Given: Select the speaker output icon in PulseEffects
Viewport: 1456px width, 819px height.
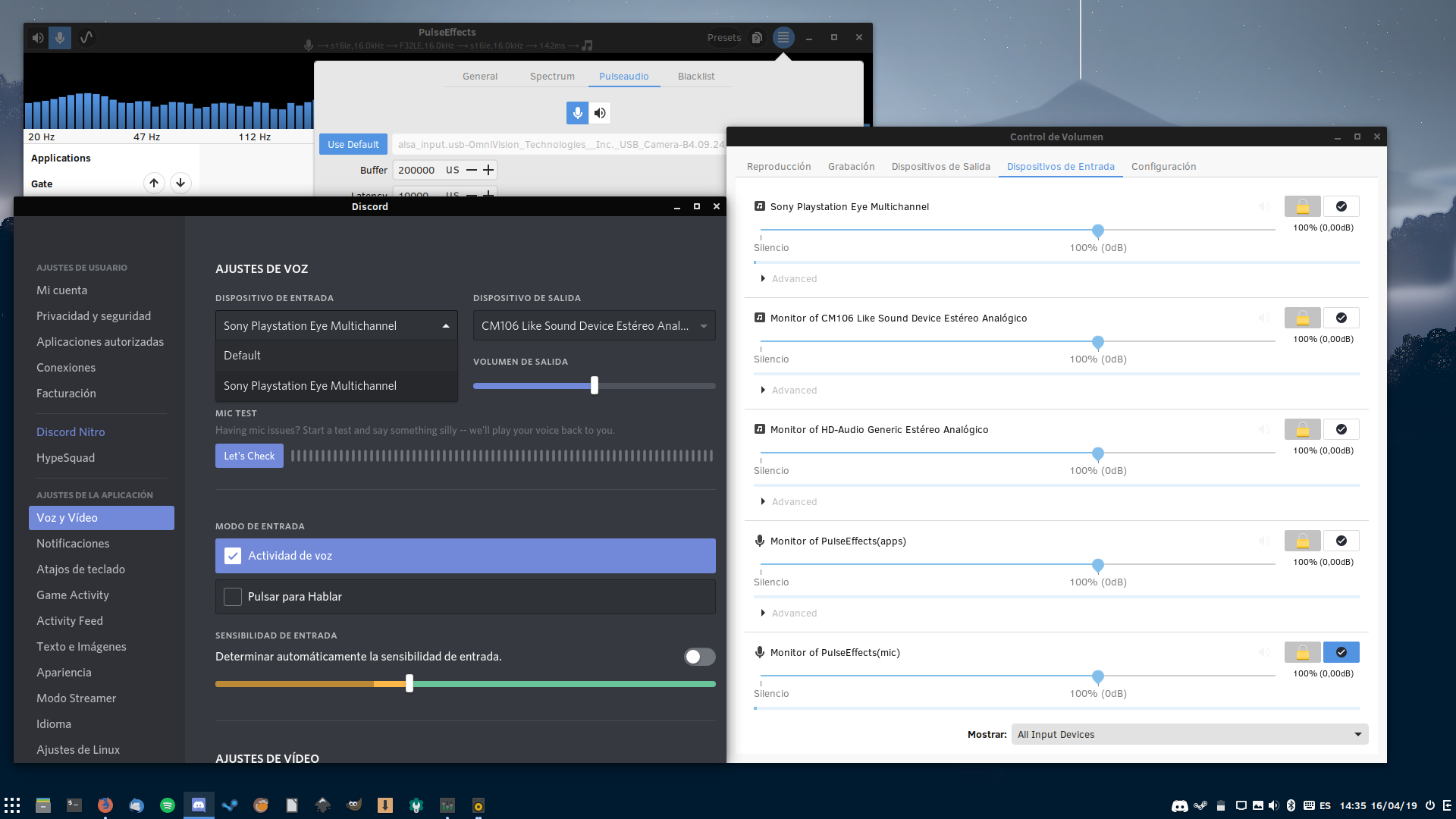Looking at the screenshot, I should point(37,37).
